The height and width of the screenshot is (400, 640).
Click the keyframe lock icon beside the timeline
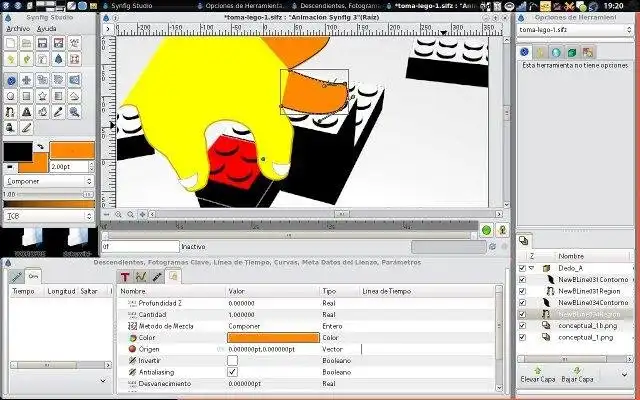point(502,230)
